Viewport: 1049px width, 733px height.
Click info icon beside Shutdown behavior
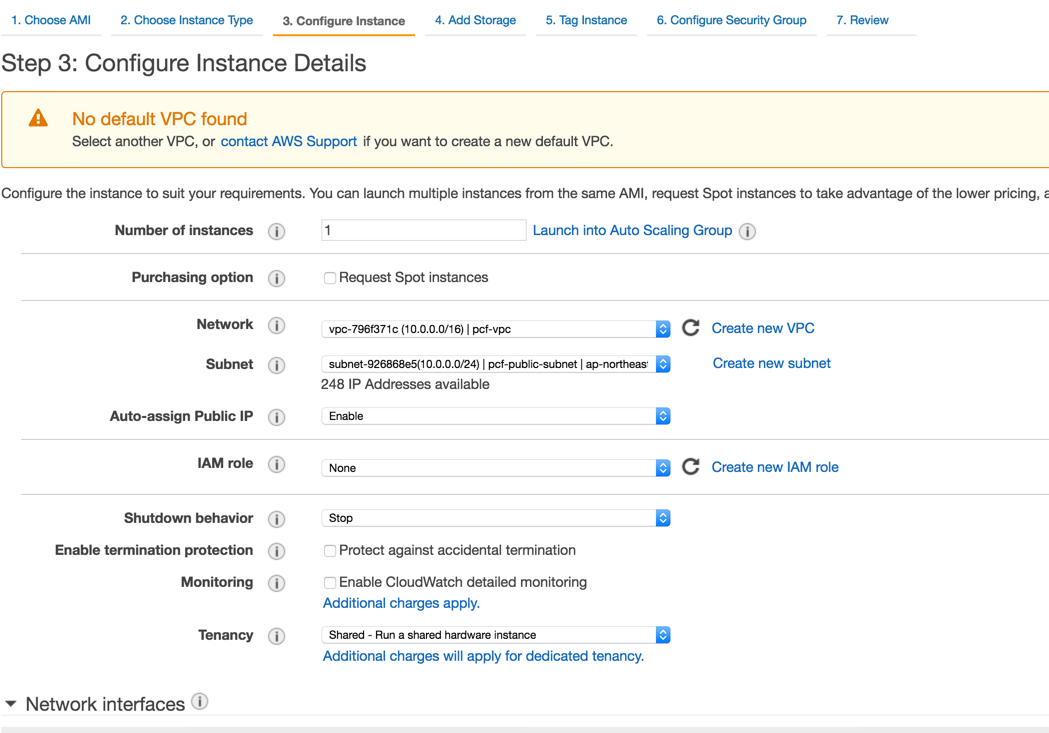[x=277, y=519]
